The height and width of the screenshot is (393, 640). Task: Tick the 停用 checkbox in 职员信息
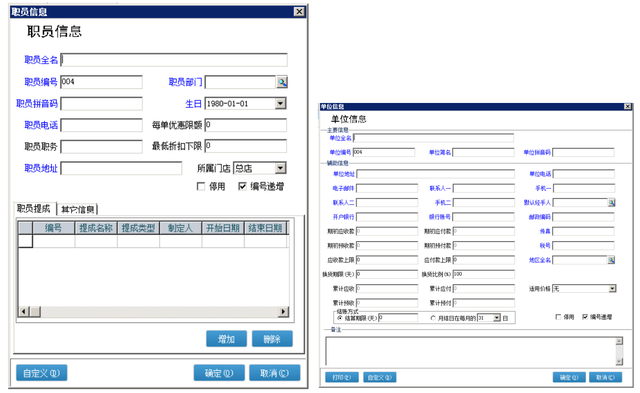tap(201, 187)
